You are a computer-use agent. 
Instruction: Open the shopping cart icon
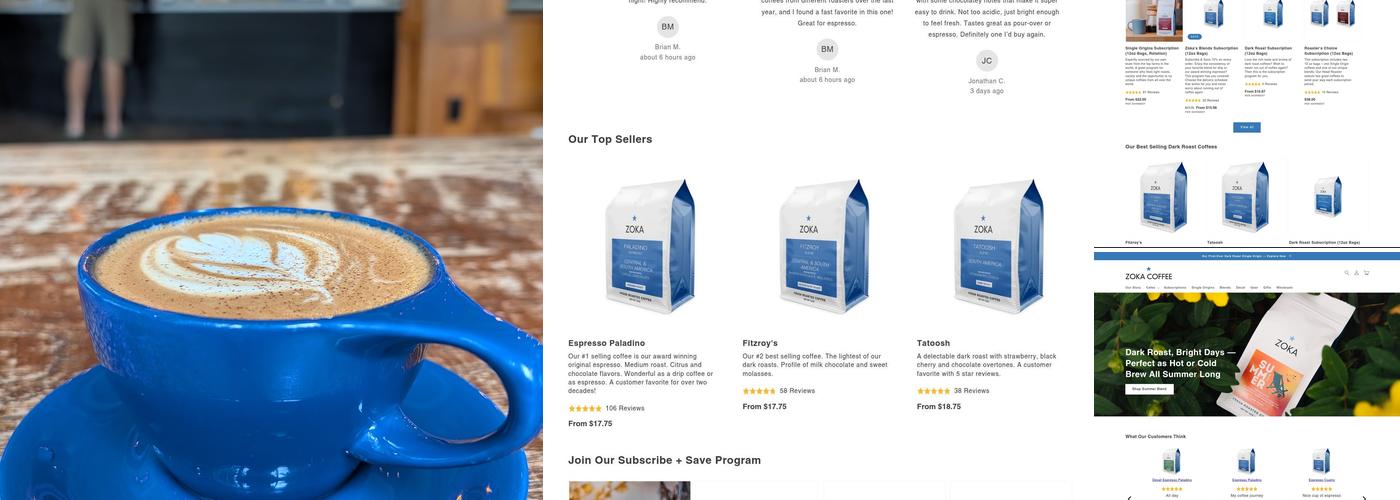[1366, 273]
